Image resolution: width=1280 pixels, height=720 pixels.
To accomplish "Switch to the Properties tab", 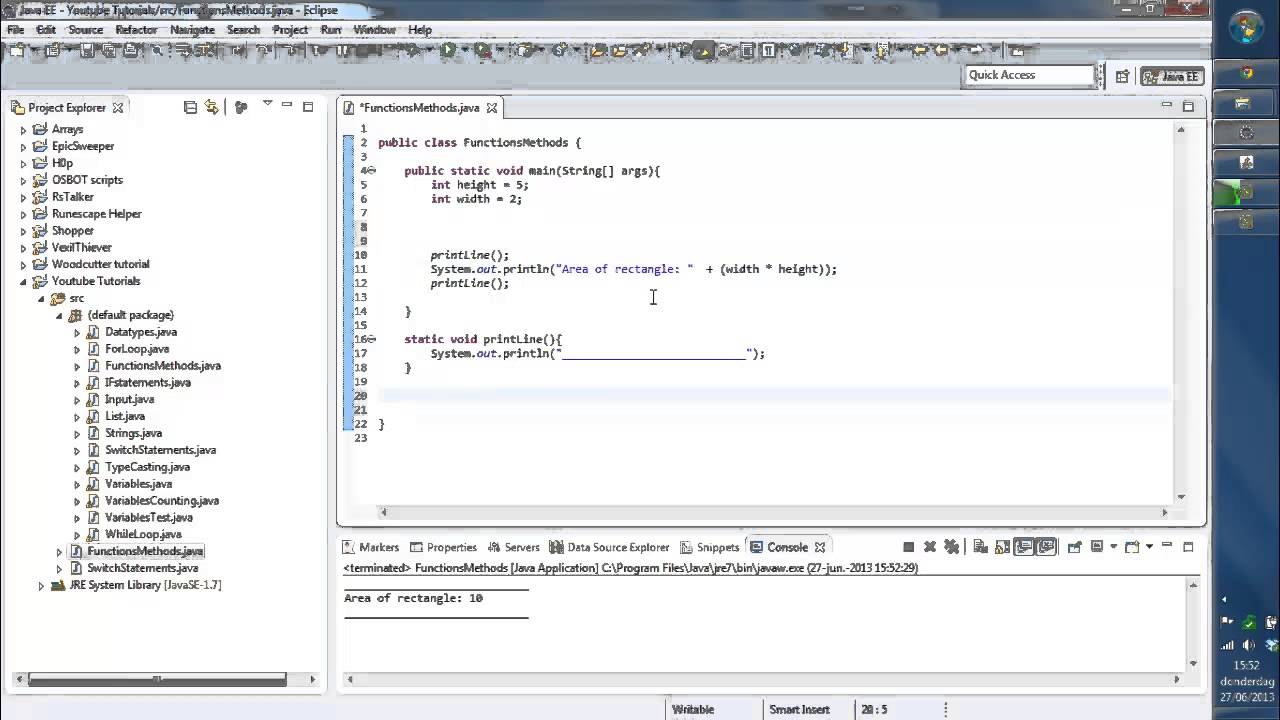I will [443, 547].
